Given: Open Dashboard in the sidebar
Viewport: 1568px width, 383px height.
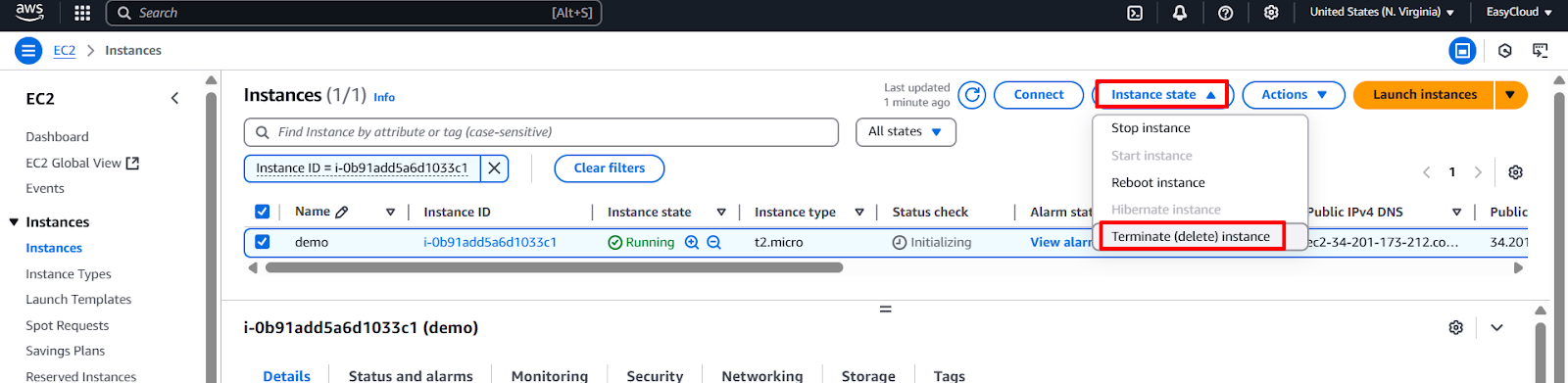Looking at the screenshot, I should (57, 137).
